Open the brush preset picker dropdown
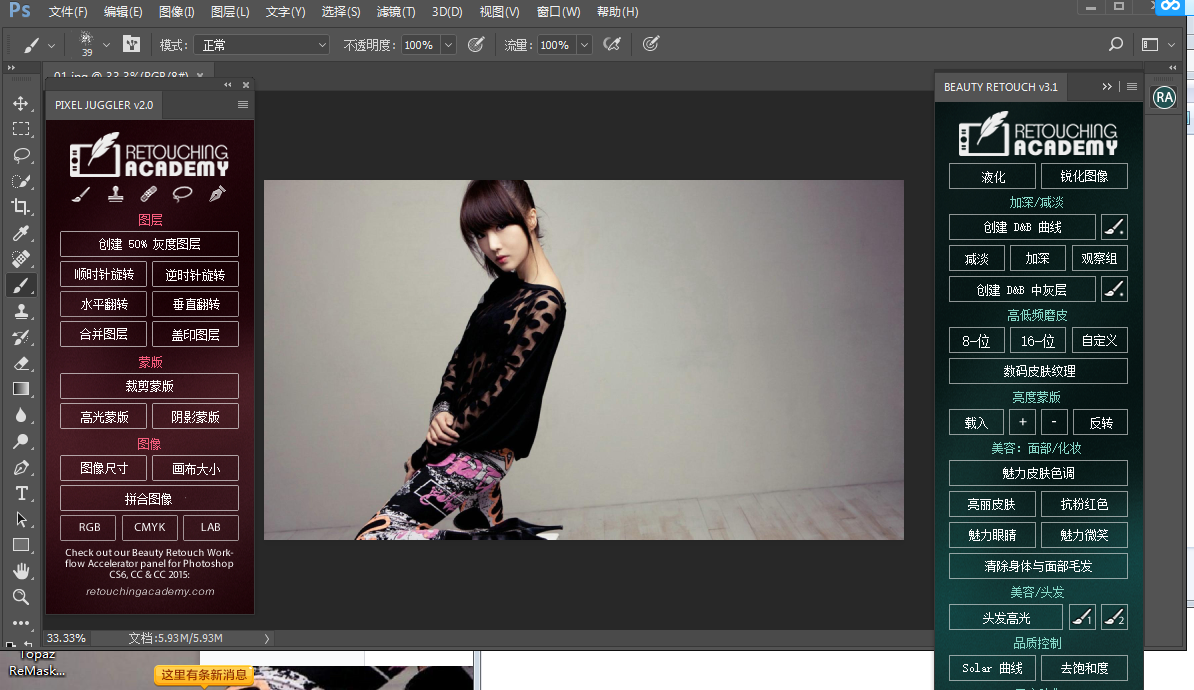The image size is (1194, 690). (x=106, y=46)
